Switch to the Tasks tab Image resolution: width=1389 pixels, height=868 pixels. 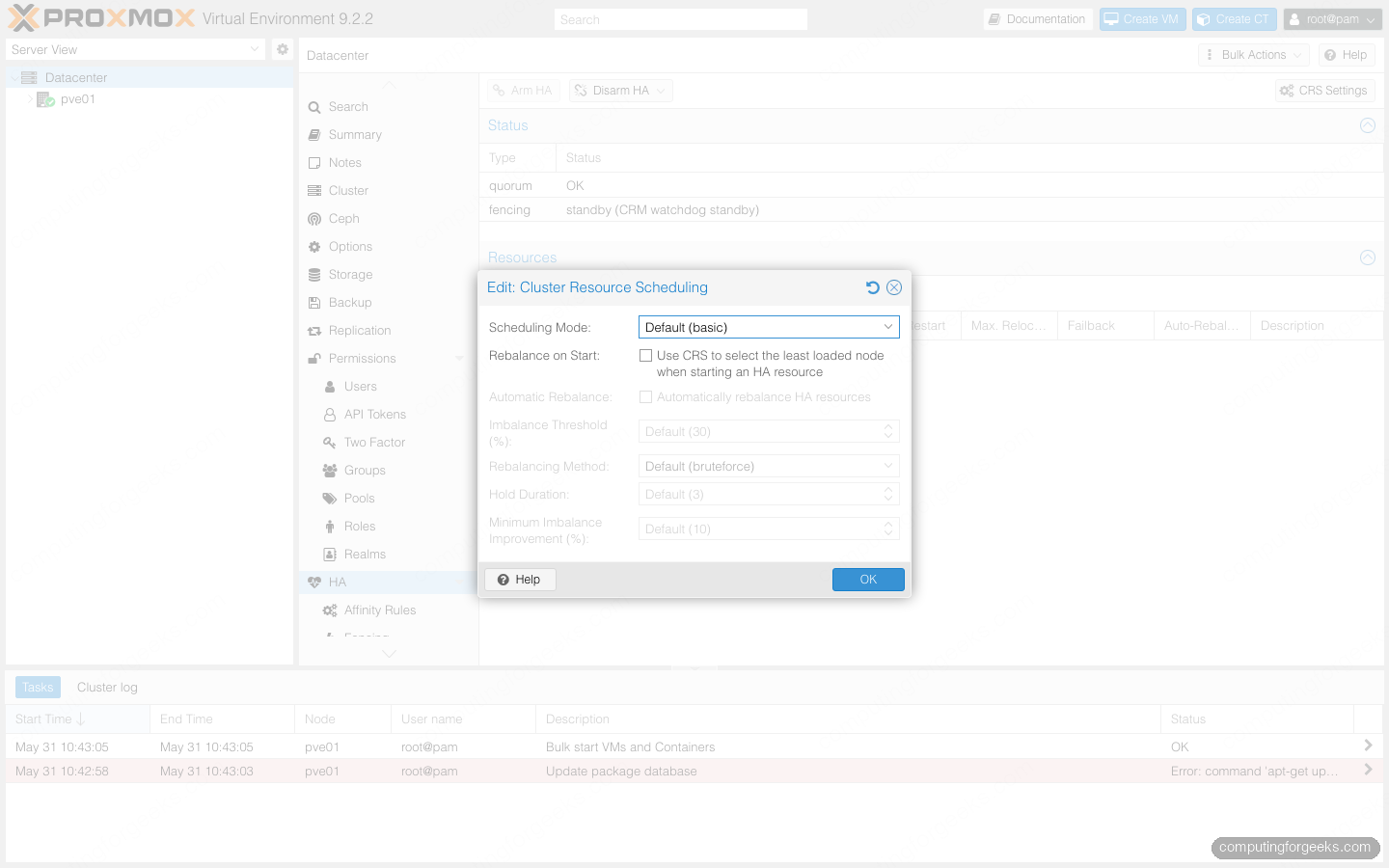point(38,687)
